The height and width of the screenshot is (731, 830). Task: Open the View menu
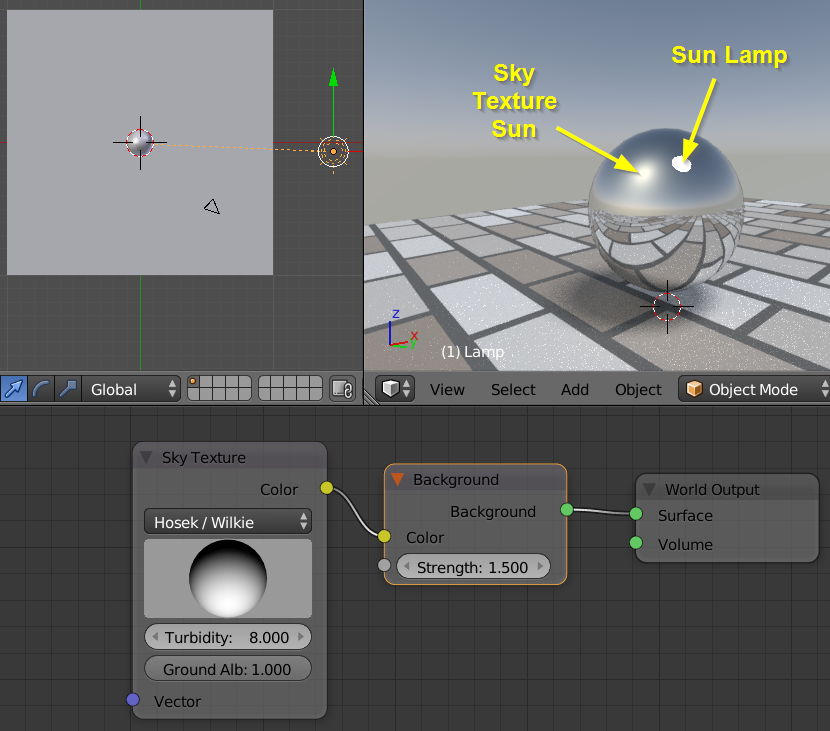coord(447,389)
